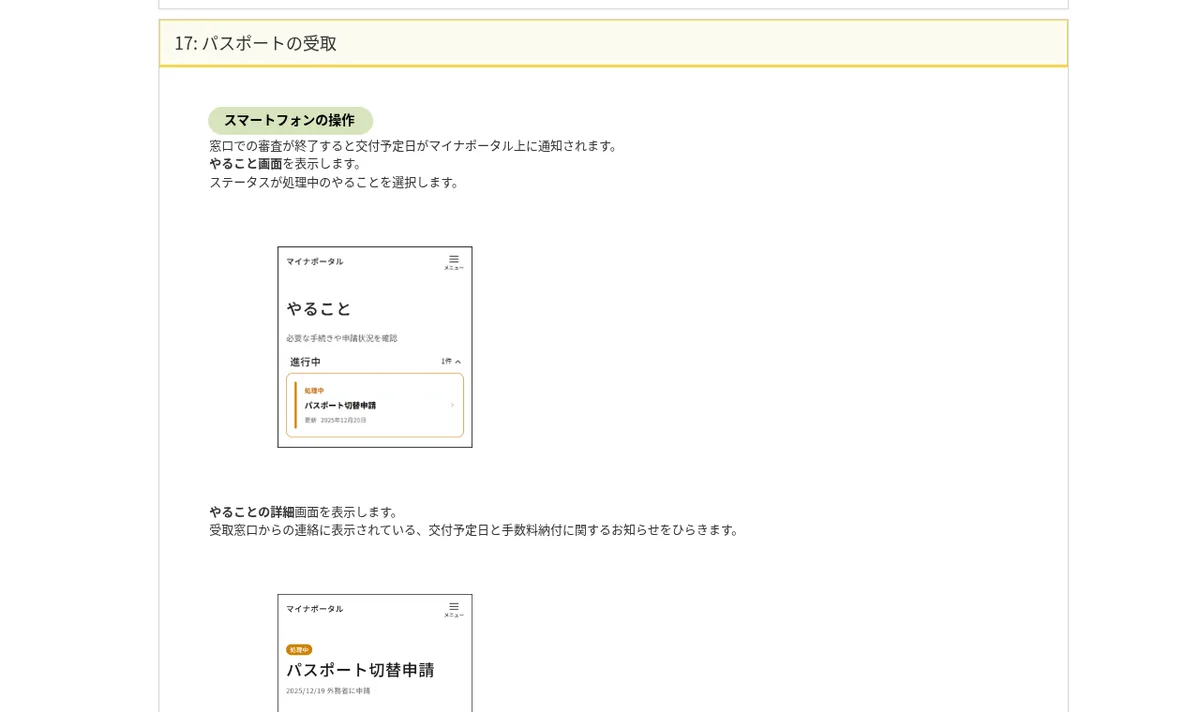Screen dimensions: 1200x712
Task: Click the 進行中 section label
Action: point(306,362)
